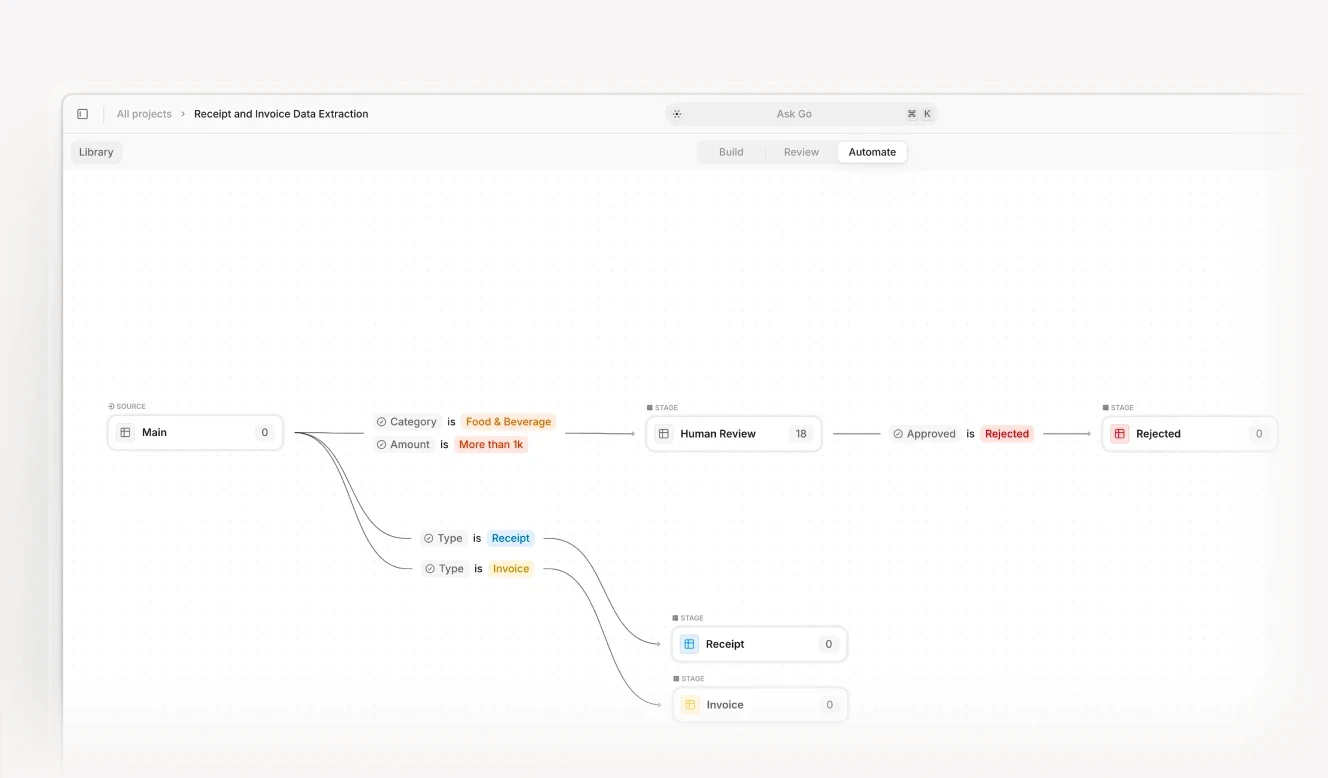Viewport: 1328px width, 778px height.
Task: Open the Type chip before Invoice
Action: pos(444,569)
